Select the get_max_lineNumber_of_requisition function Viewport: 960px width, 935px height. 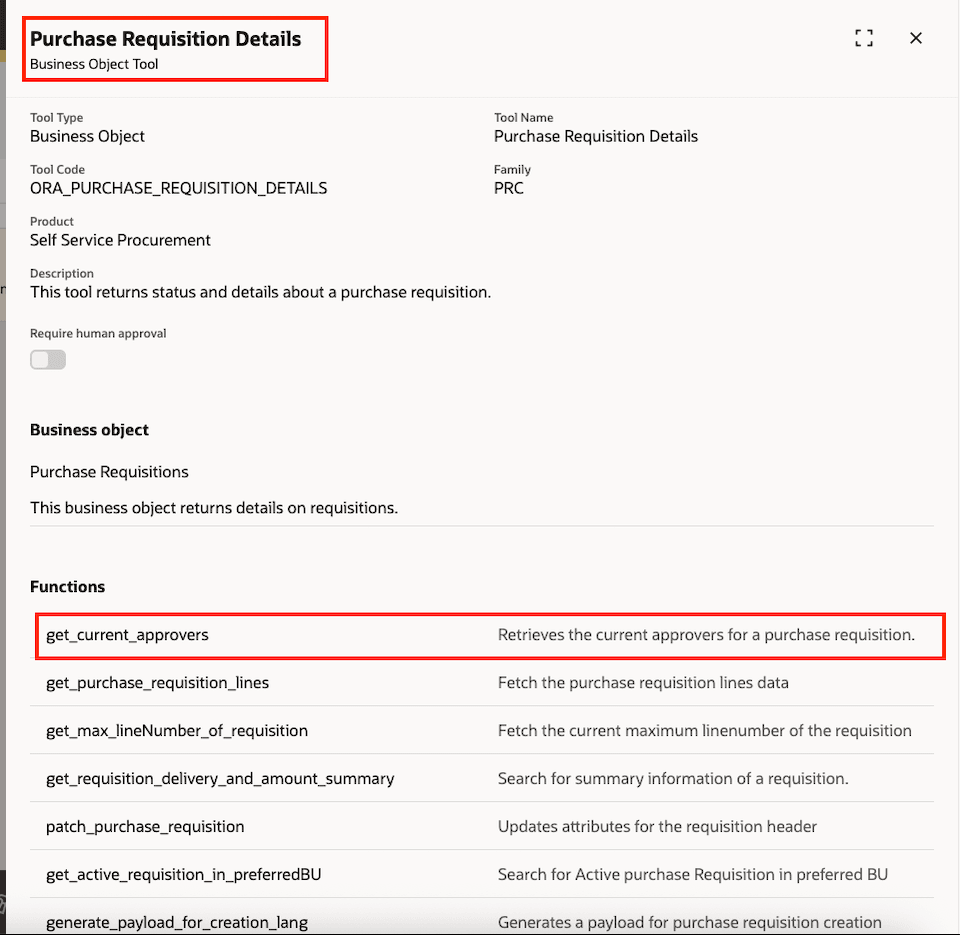[x=176, y=731]
